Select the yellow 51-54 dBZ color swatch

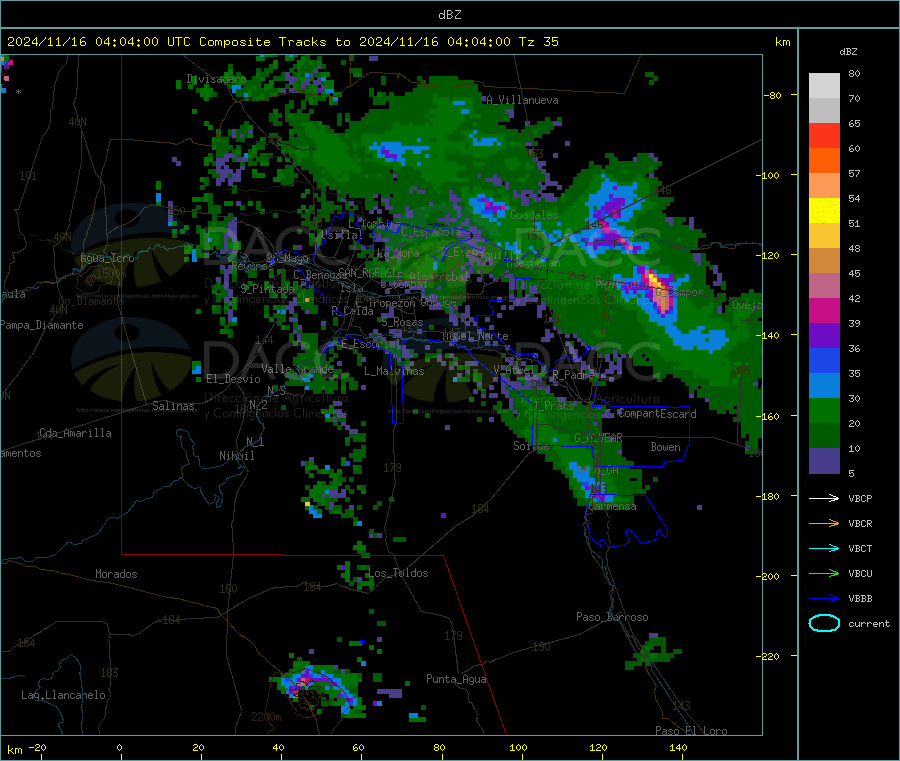[x=824, y=211]
